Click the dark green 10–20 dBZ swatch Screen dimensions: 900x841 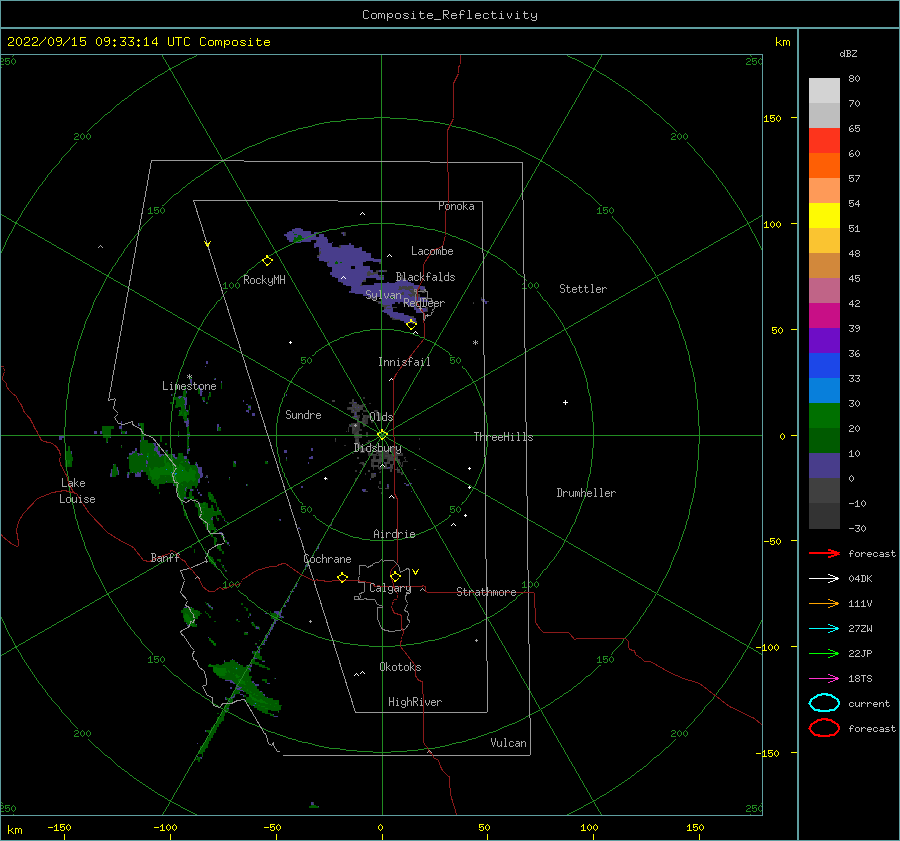pyautogui.click(x=824, y=440)
